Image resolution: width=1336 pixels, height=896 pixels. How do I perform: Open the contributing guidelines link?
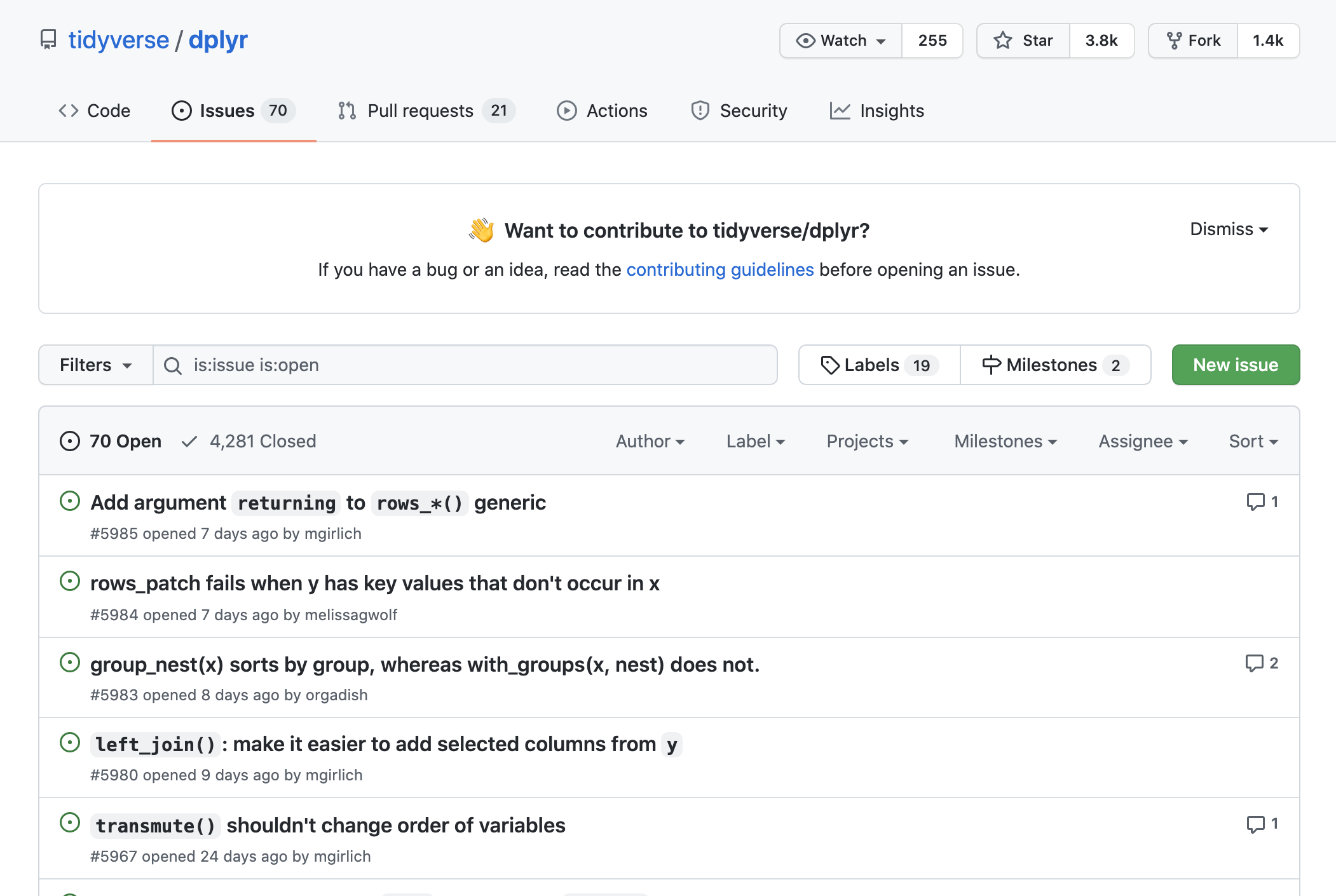point(720,269)
